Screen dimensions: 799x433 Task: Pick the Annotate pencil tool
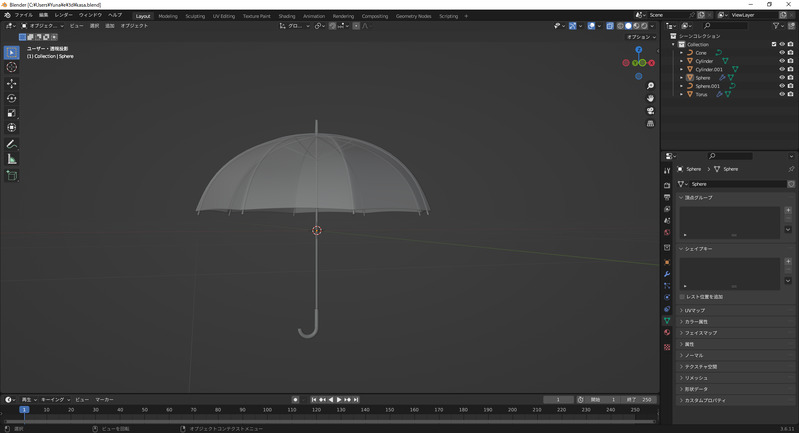tap(12, 144)
